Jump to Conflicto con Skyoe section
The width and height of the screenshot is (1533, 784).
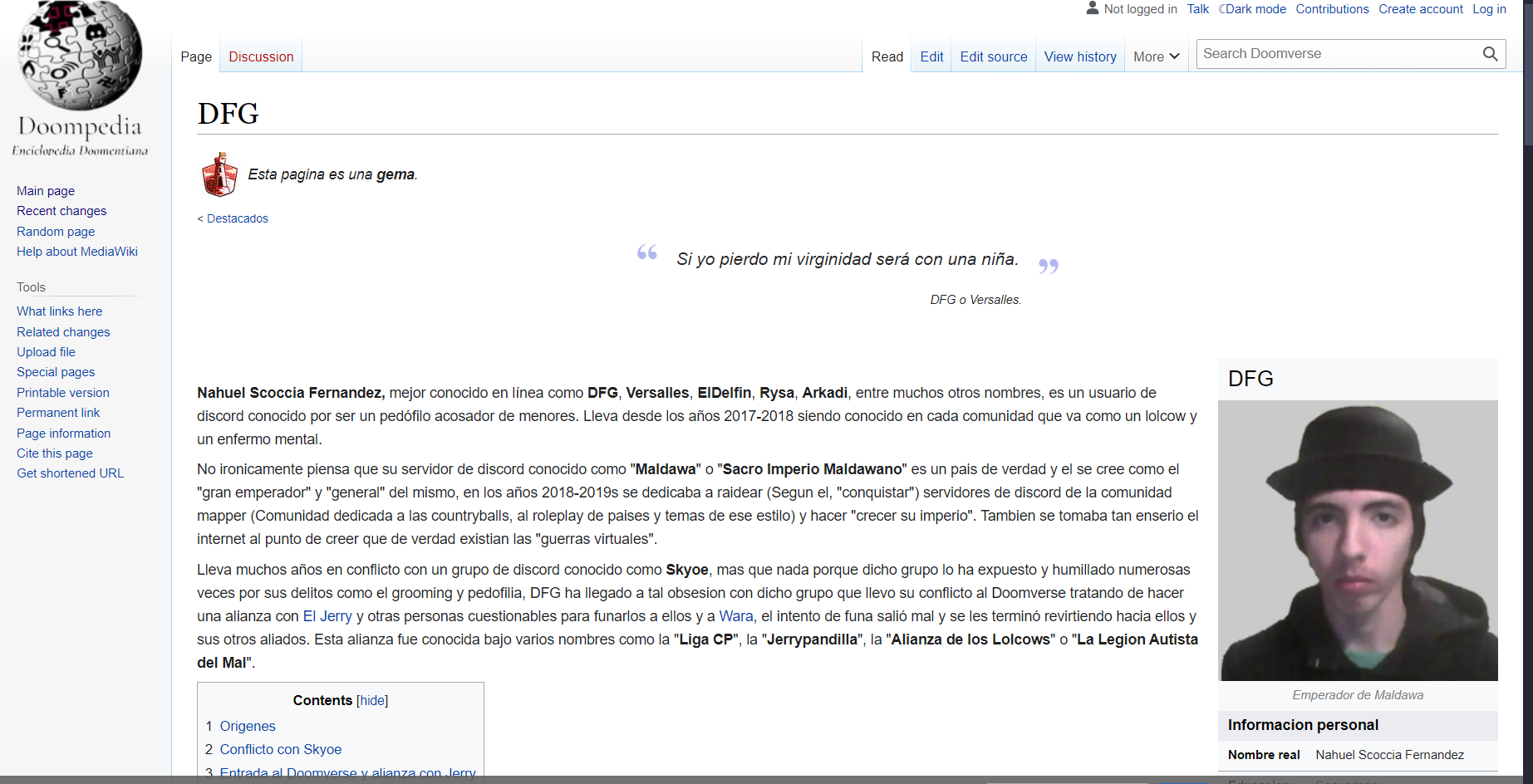(x=281, y=750)
